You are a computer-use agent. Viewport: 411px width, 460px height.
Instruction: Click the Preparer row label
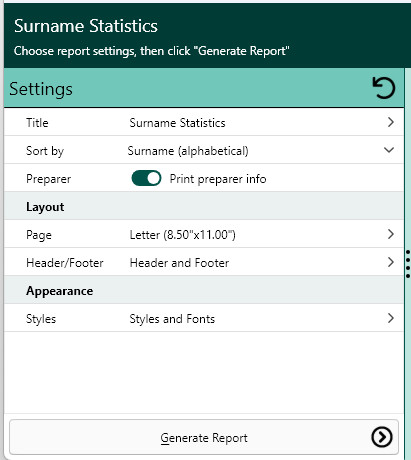point(48,179)
